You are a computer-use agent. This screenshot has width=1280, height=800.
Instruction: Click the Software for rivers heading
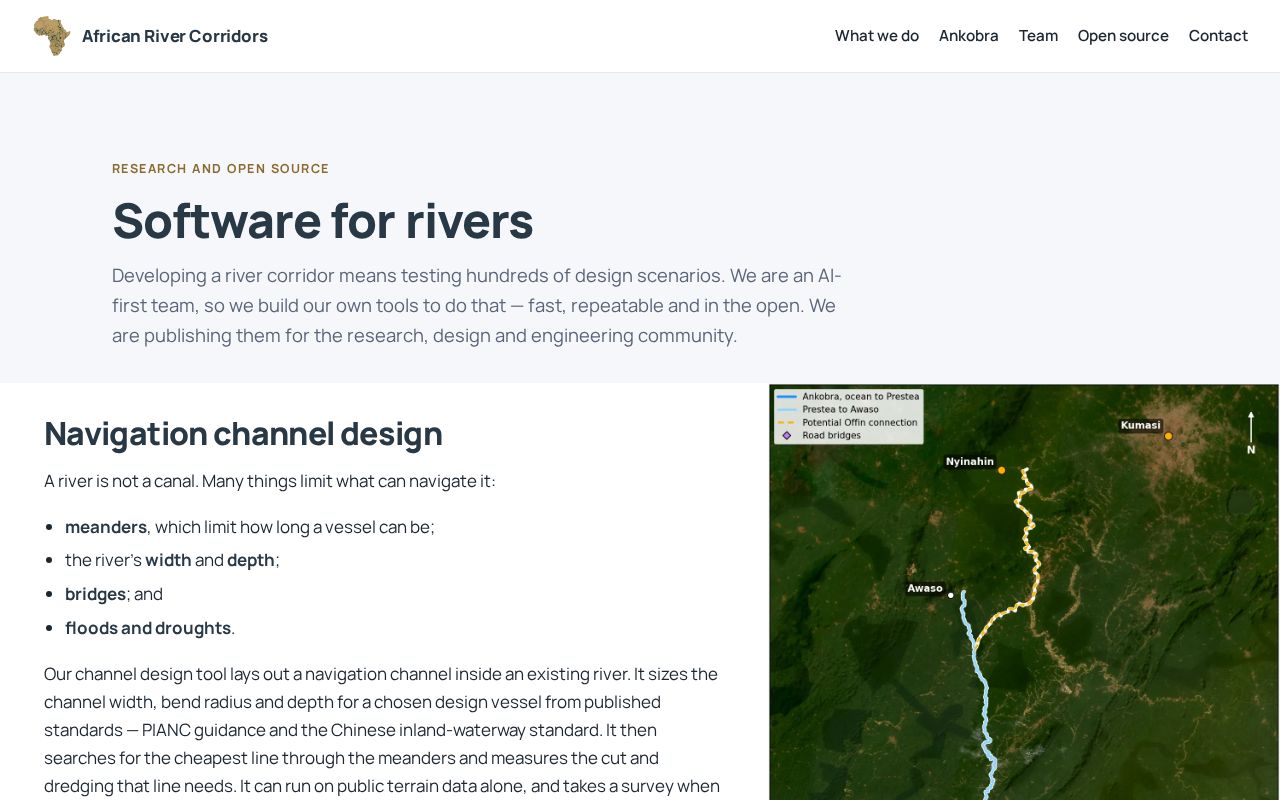point(323,220)
